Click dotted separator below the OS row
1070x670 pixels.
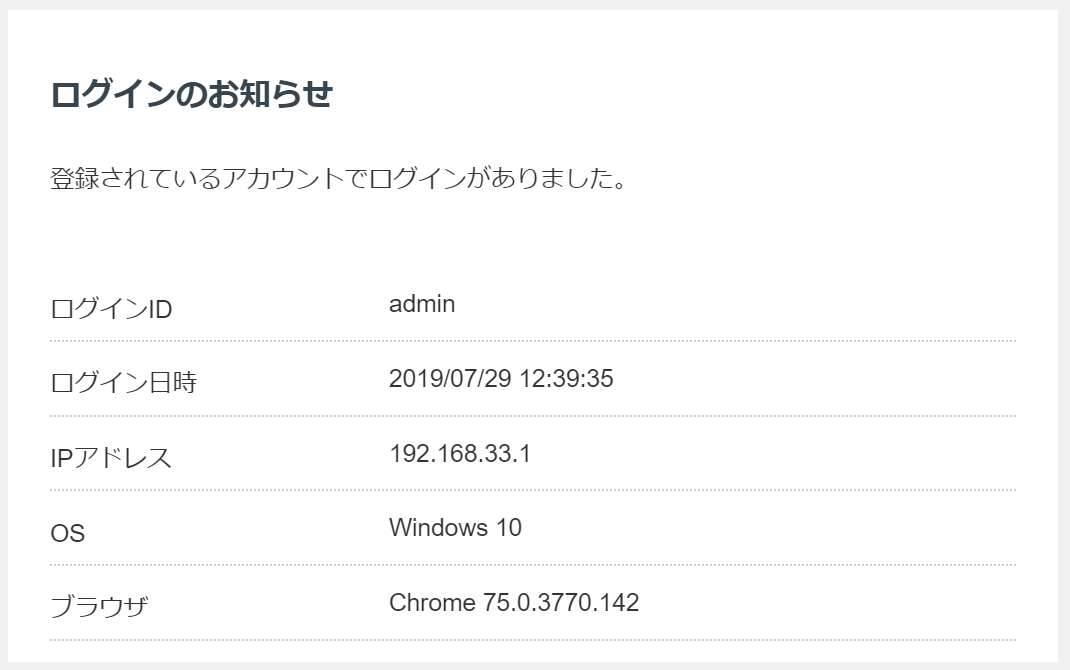click(532, 565)
